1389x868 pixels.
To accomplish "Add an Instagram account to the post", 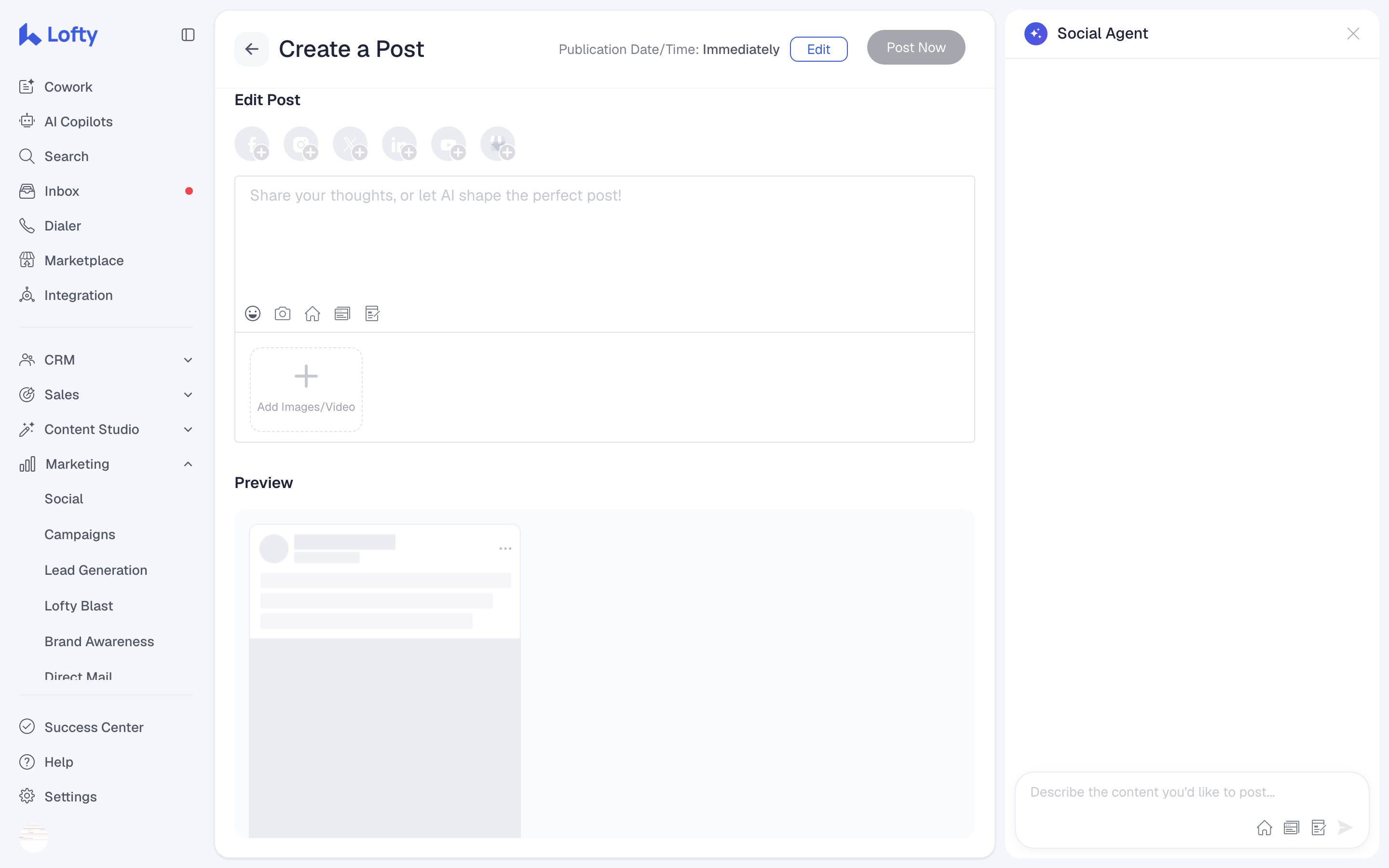I will coord(301,144).
